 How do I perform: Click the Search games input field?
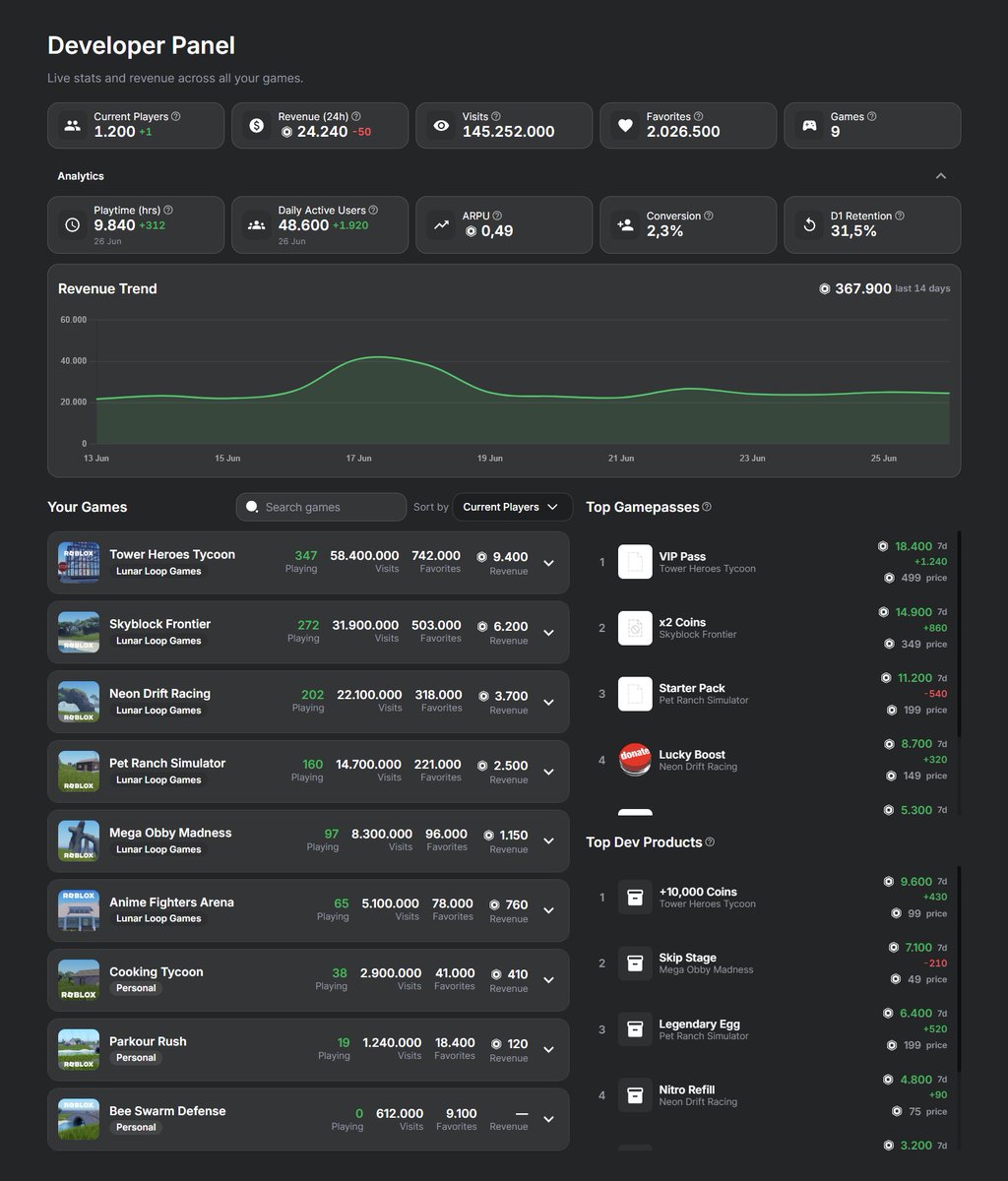click(321, 507)
